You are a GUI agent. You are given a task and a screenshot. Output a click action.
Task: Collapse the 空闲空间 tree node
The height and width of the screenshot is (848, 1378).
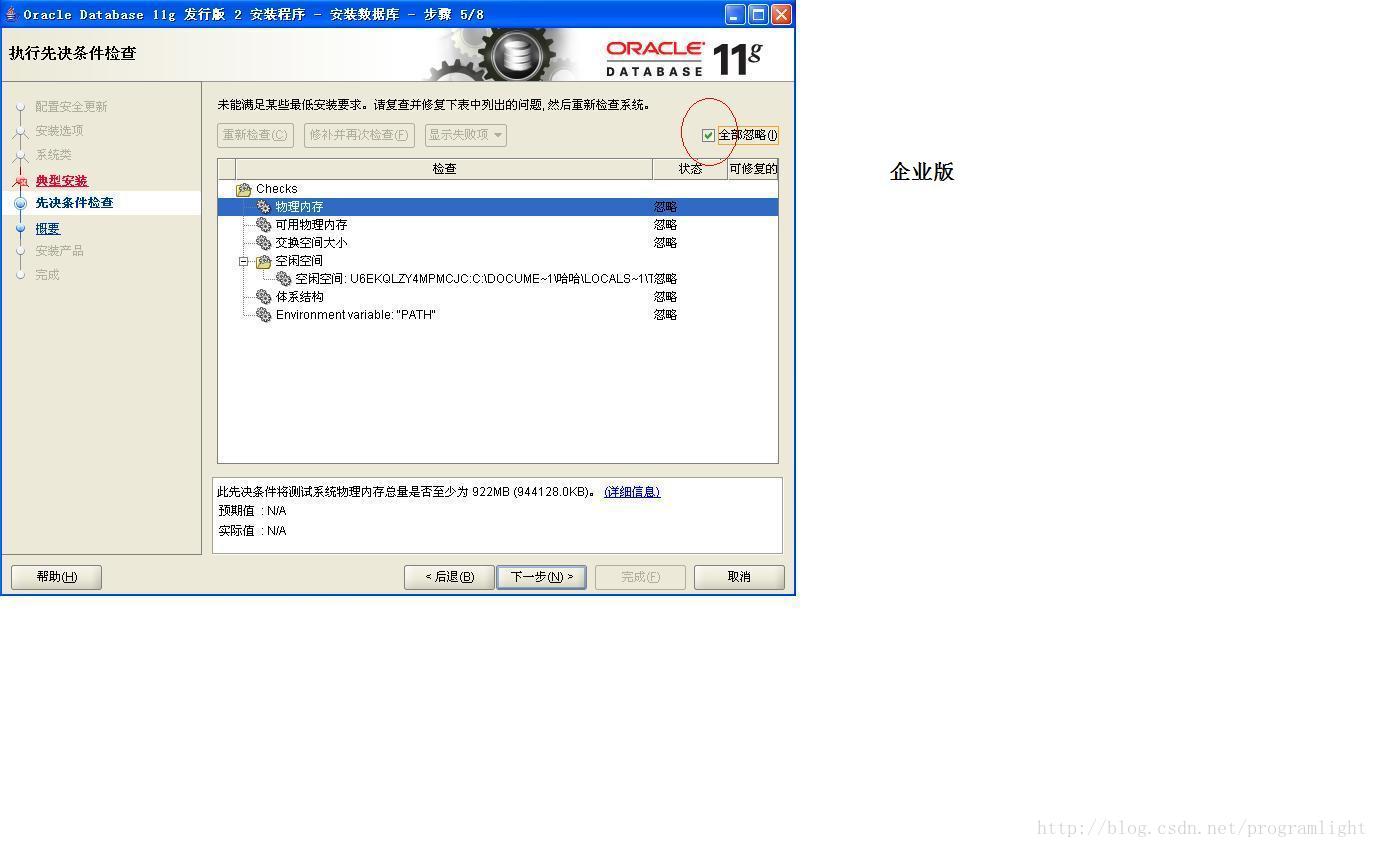coord(243,261)
